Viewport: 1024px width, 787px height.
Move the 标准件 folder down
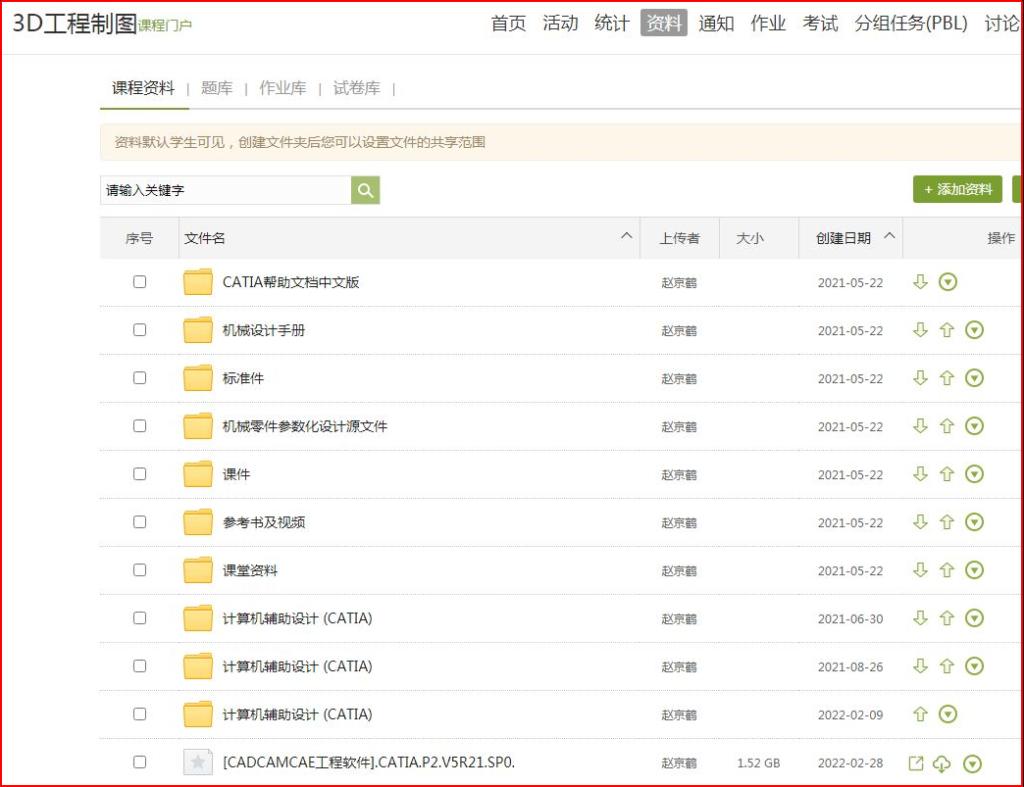[x=921, y=378]
